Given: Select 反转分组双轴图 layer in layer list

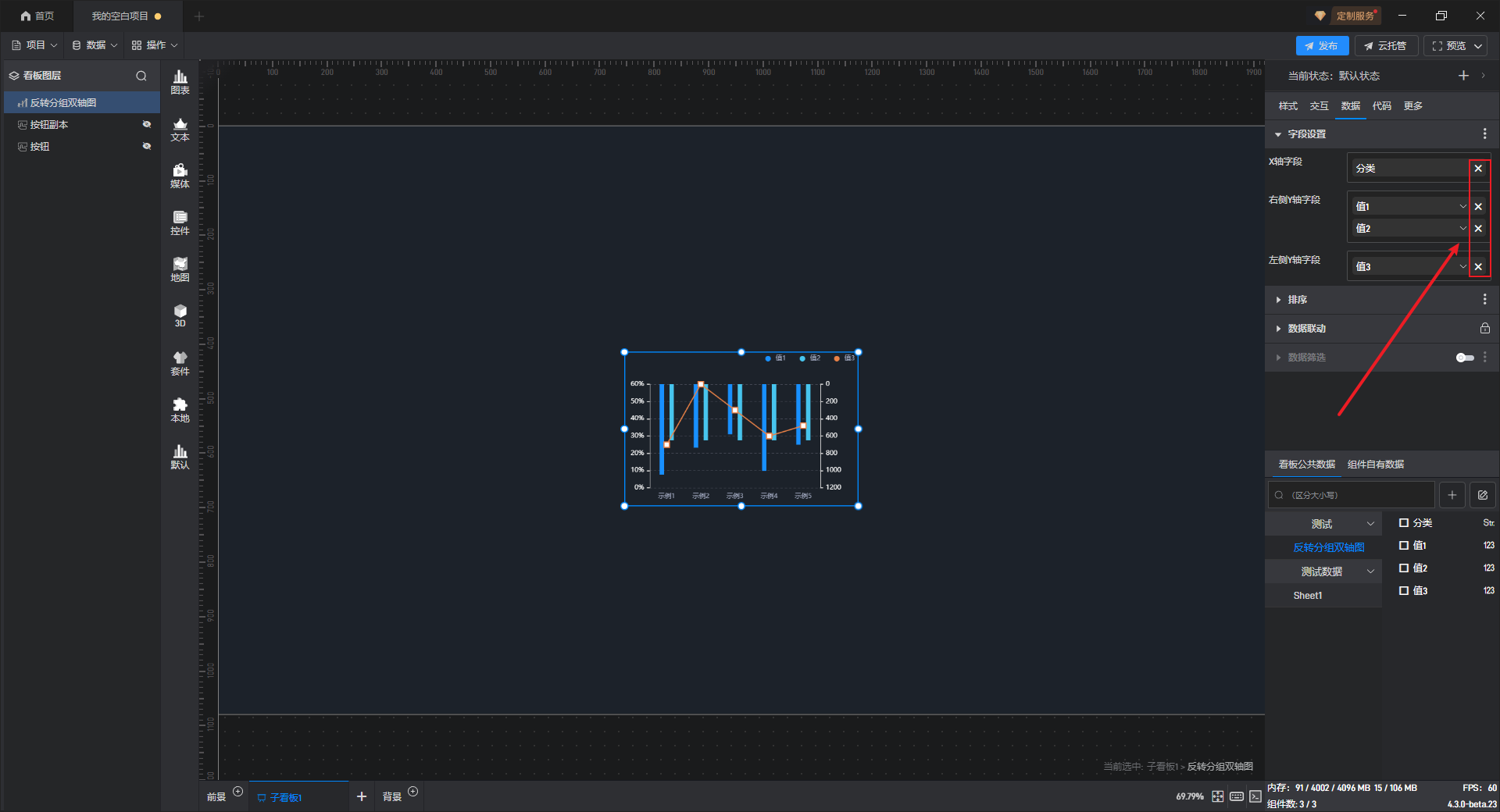Looking at the screenshot, I should click(x=82, y=103).
